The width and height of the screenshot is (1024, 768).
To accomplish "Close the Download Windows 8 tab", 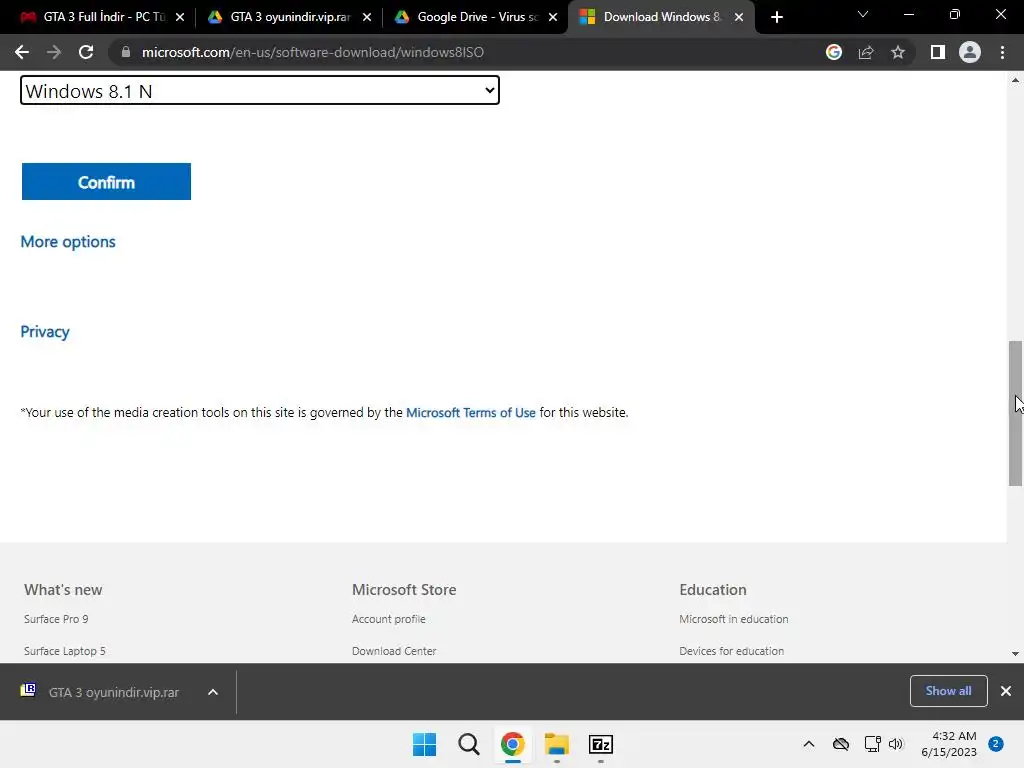I will click(739, 18).
